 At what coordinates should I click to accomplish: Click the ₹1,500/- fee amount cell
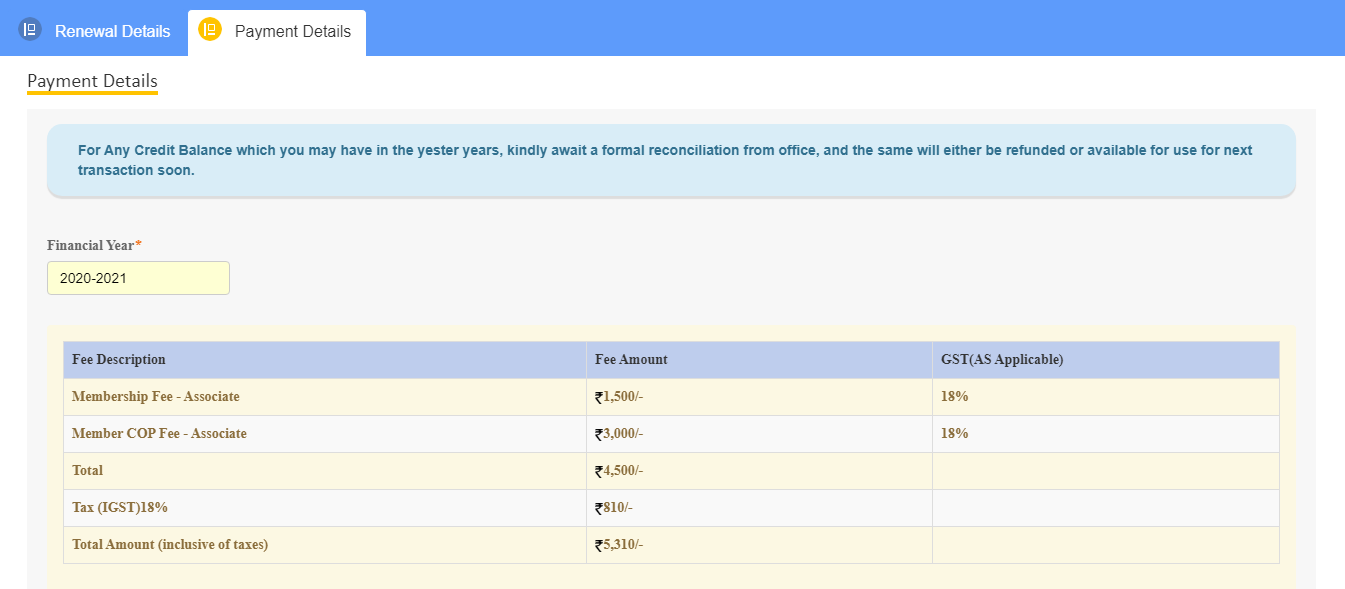click(619, 397)
